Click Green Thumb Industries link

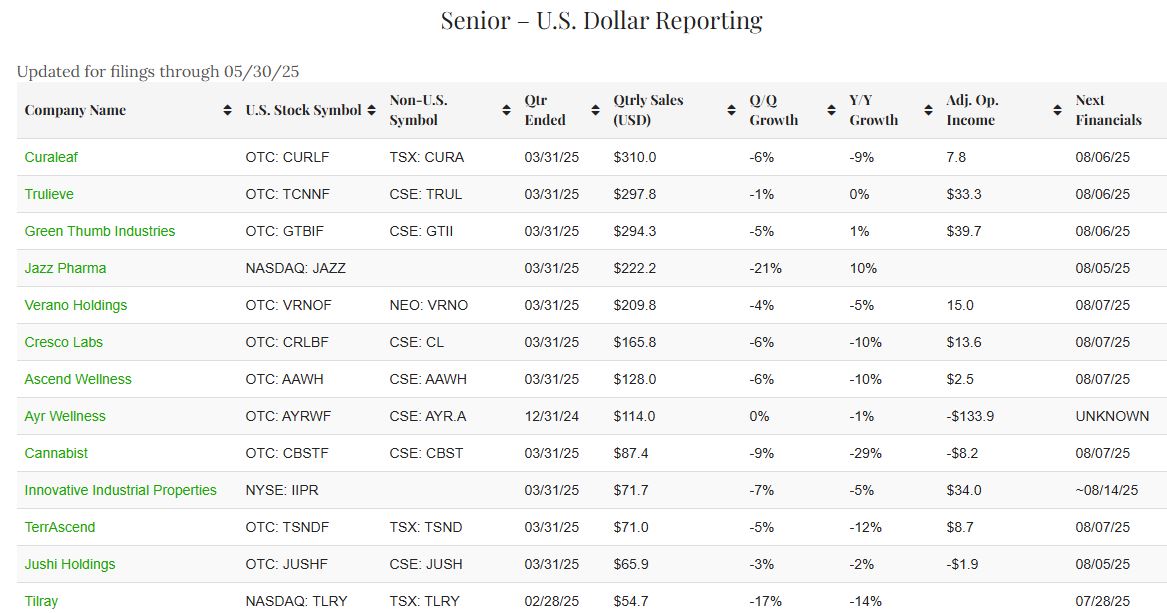click(x=100, y=231)
